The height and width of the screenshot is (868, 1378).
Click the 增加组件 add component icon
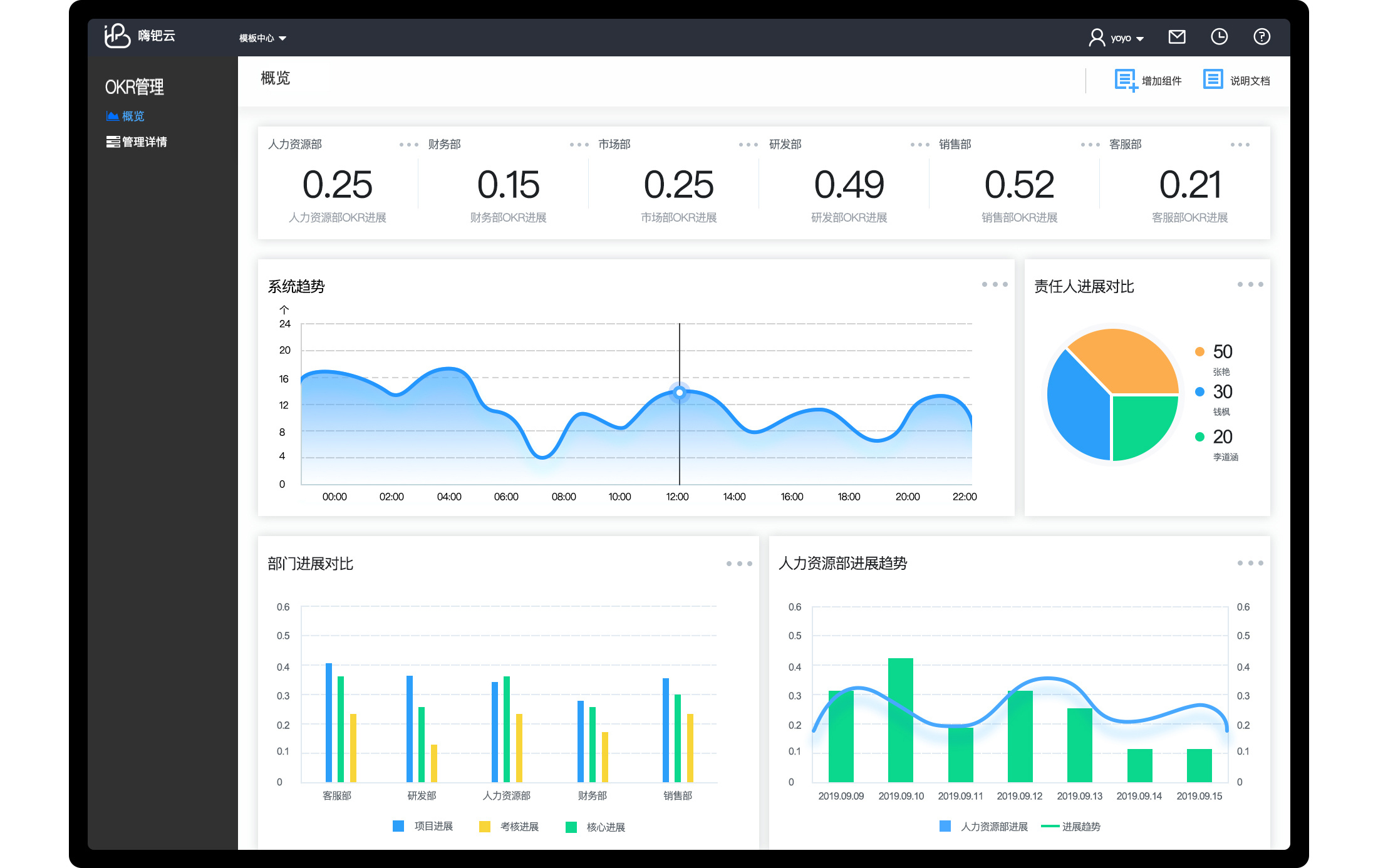(x=1126, y=80)
